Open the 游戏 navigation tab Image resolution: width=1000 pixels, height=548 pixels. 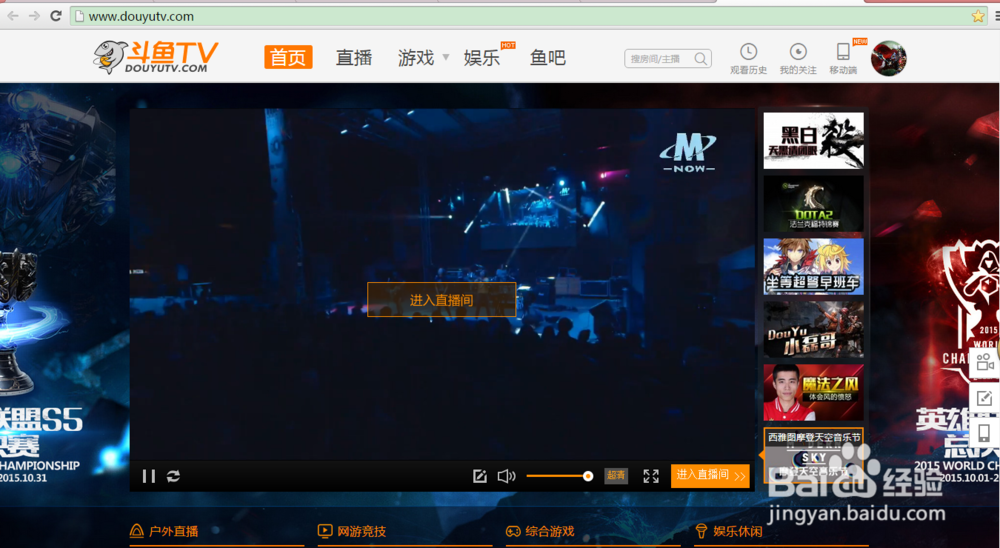click(x=416, y=57)
